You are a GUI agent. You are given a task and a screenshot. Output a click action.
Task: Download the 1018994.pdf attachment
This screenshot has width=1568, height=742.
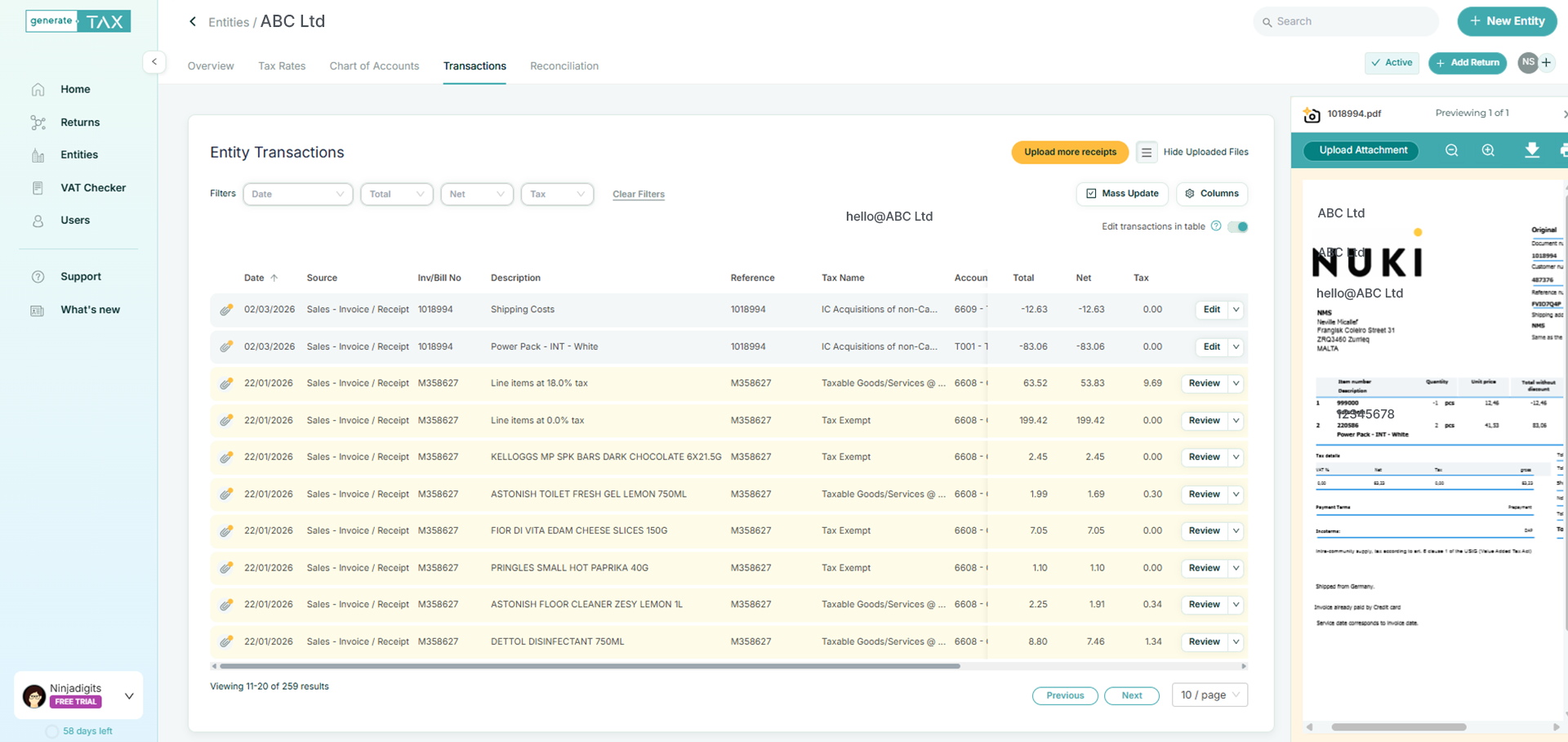(1531, 150)
